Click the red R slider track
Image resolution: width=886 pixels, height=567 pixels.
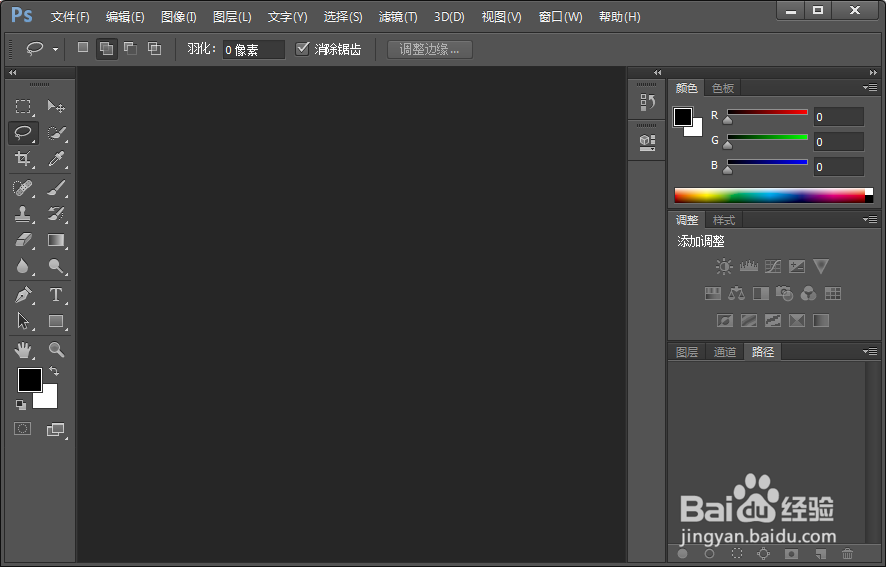pyautogui.click(x=767, y=112)
